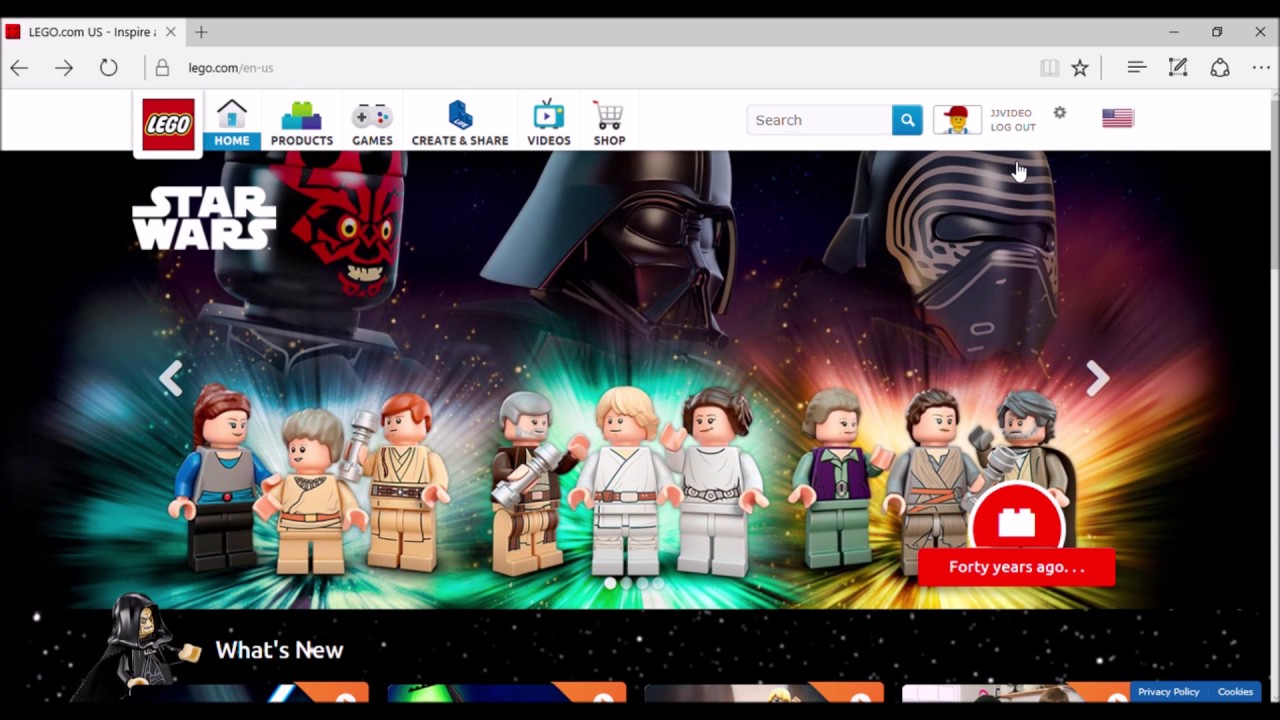Make a web note pen icon
The image size is (1280, 720).
pyautogui.click(x=1178, y=67)
